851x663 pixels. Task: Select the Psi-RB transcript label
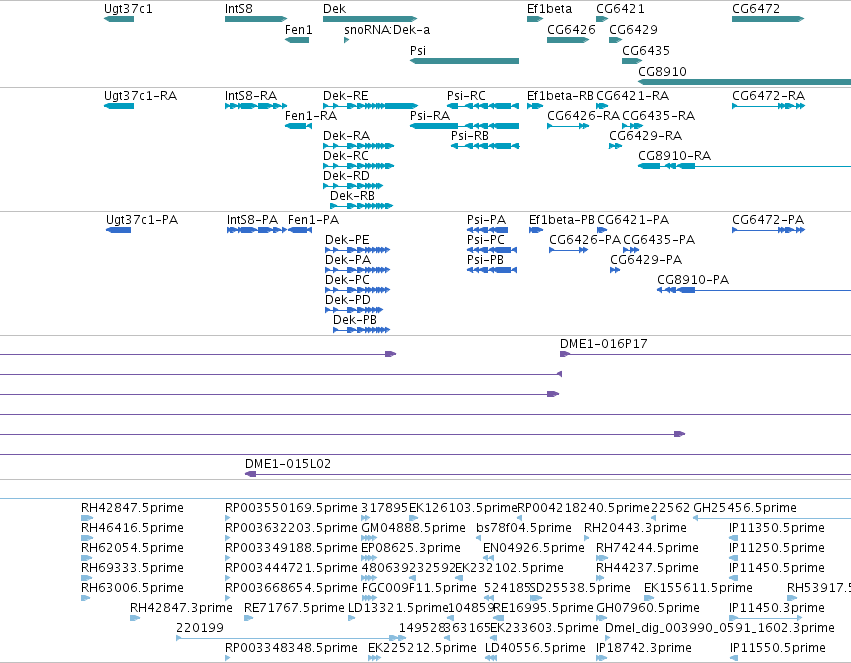pos(469,136)
